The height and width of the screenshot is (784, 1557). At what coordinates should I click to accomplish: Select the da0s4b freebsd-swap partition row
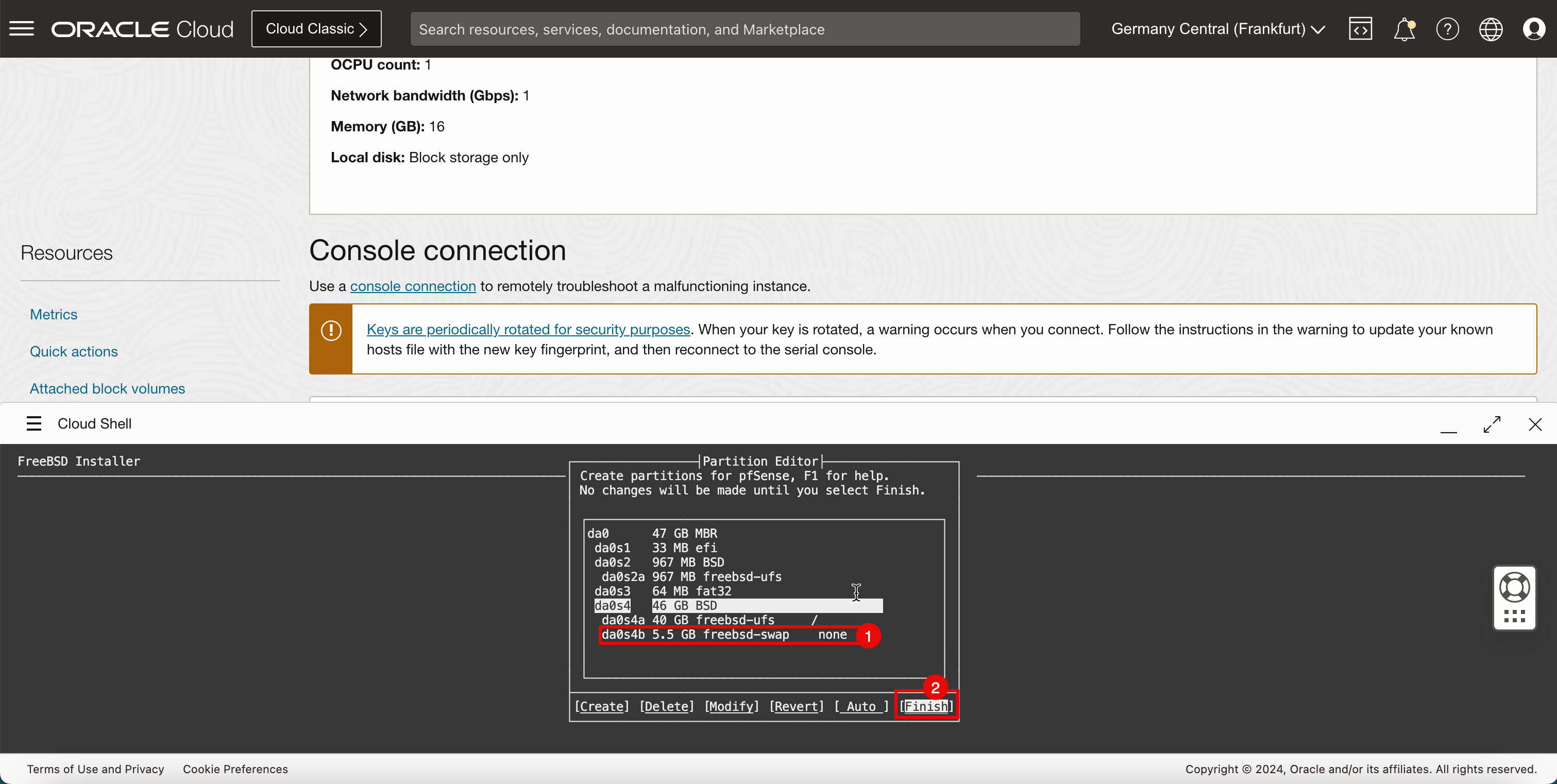click(x=725, y=635)
